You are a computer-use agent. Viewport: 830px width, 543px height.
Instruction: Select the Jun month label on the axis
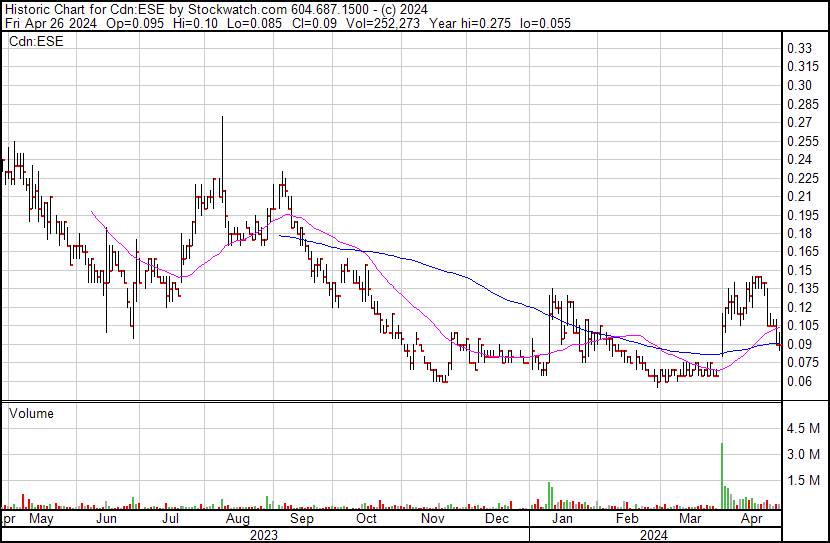(x=107, y=519)
